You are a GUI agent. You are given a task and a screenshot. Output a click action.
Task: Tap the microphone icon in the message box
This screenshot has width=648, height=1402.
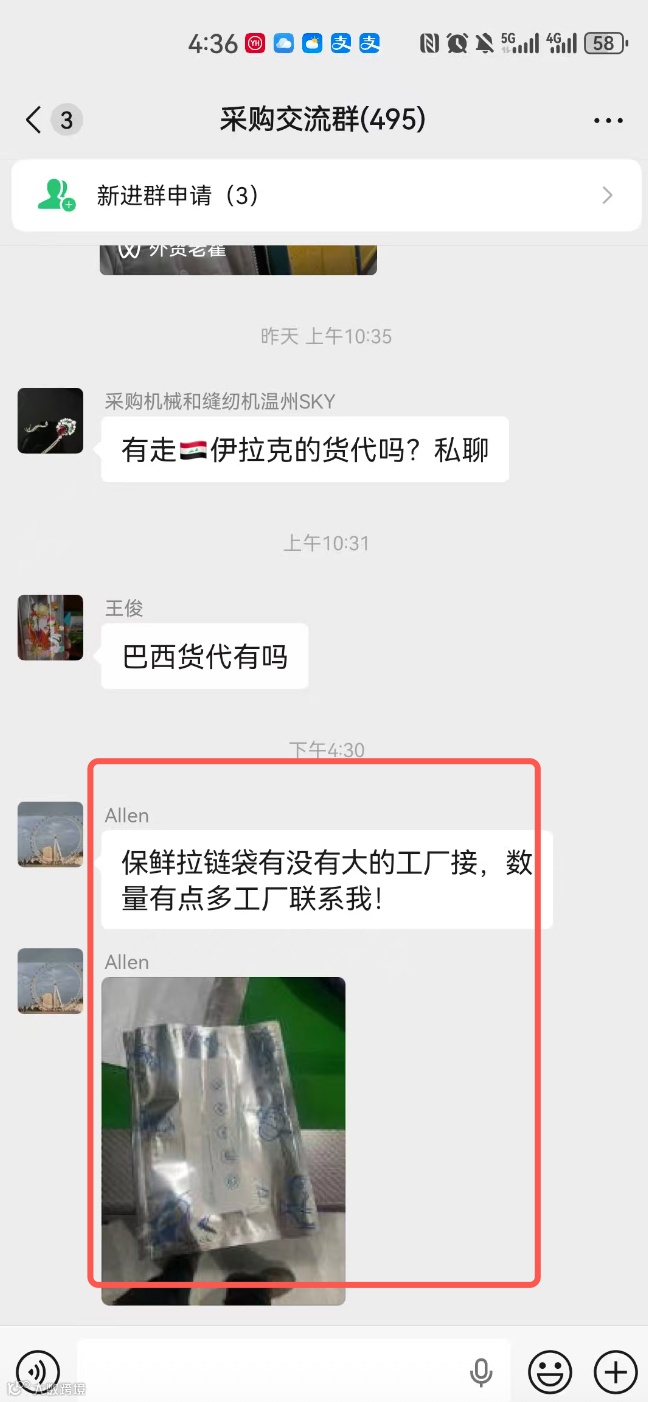click(x=481, y=1371)
